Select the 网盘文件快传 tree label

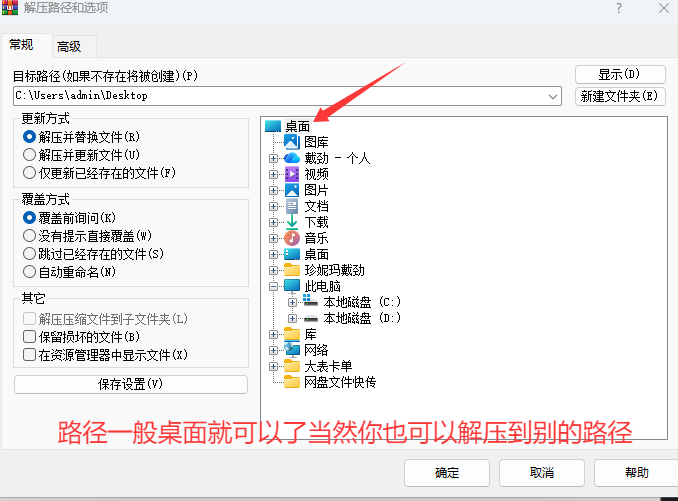coord(340,382)
